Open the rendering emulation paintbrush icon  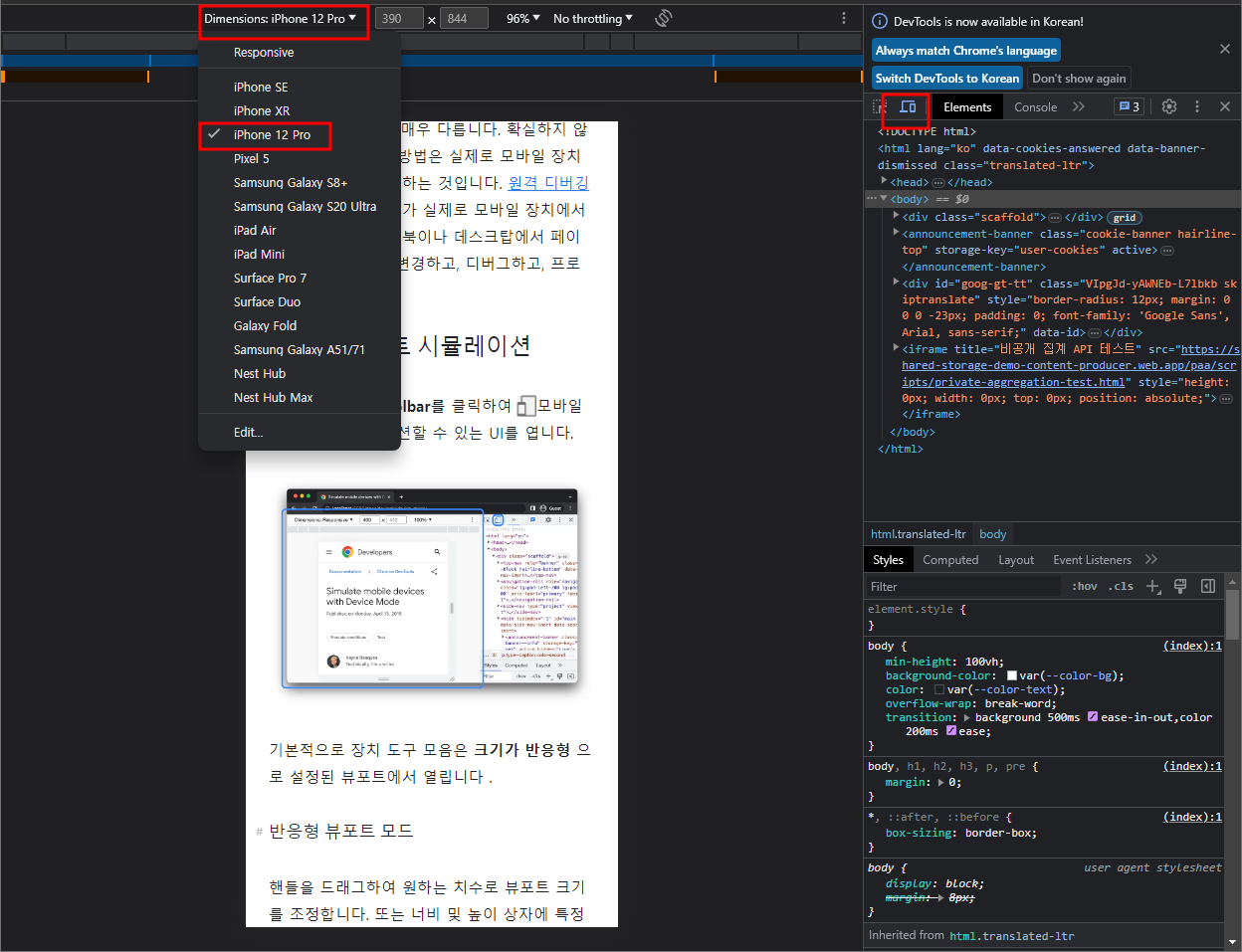(x=1180, y=586)
